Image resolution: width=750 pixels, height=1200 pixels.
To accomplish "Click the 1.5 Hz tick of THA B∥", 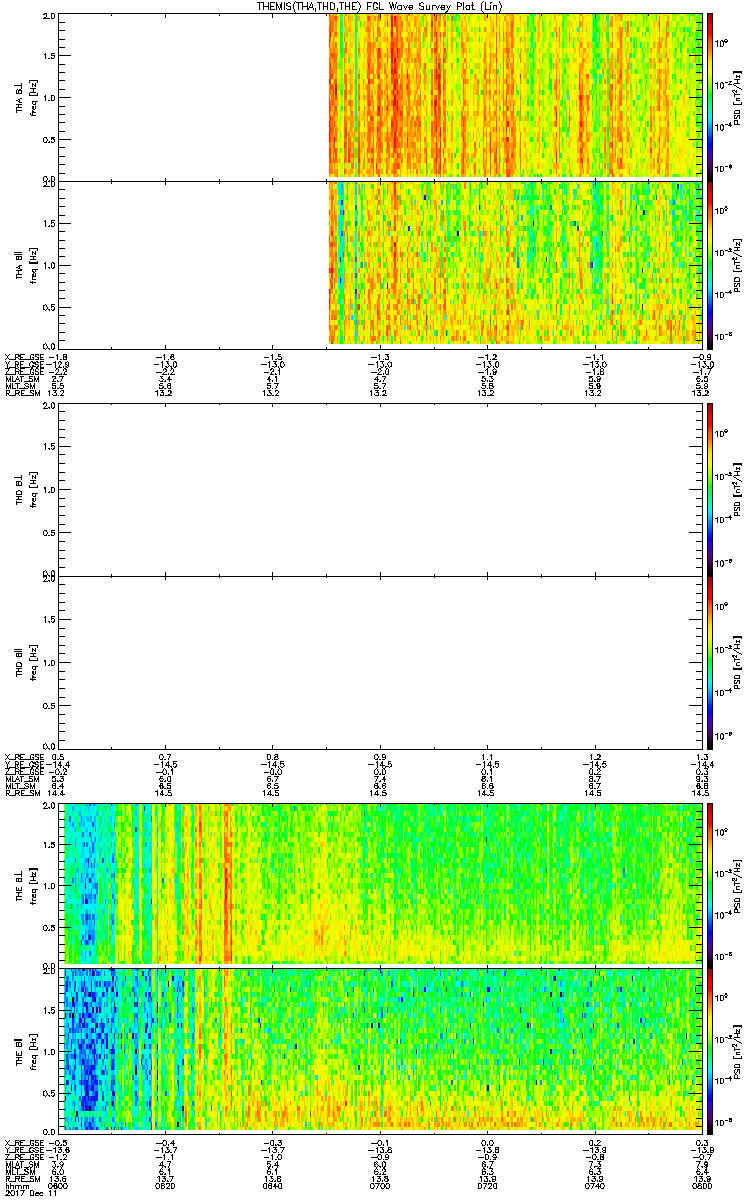I will click(49, 225).
